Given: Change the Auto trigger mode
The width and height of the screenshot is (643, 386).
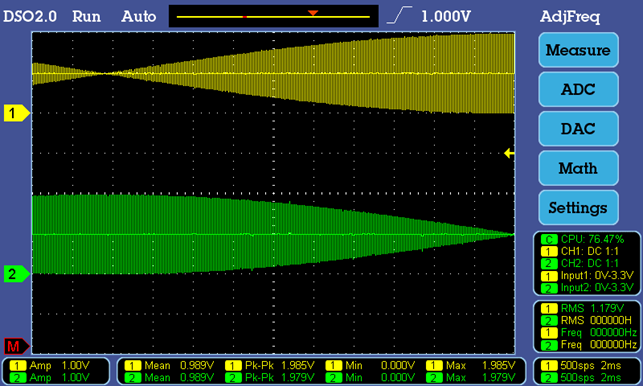Looking at the screenshot, I should click(x=139, y=16).
